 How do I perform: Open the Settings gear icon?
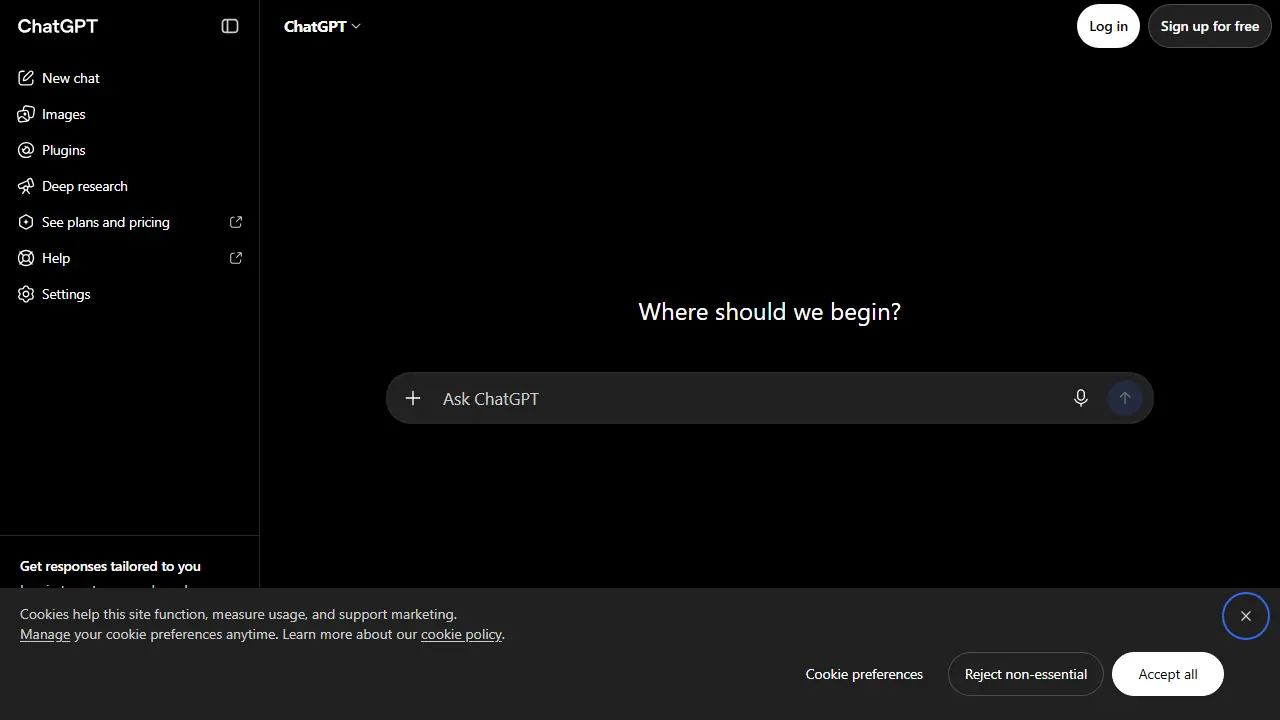tap(26, 294)
